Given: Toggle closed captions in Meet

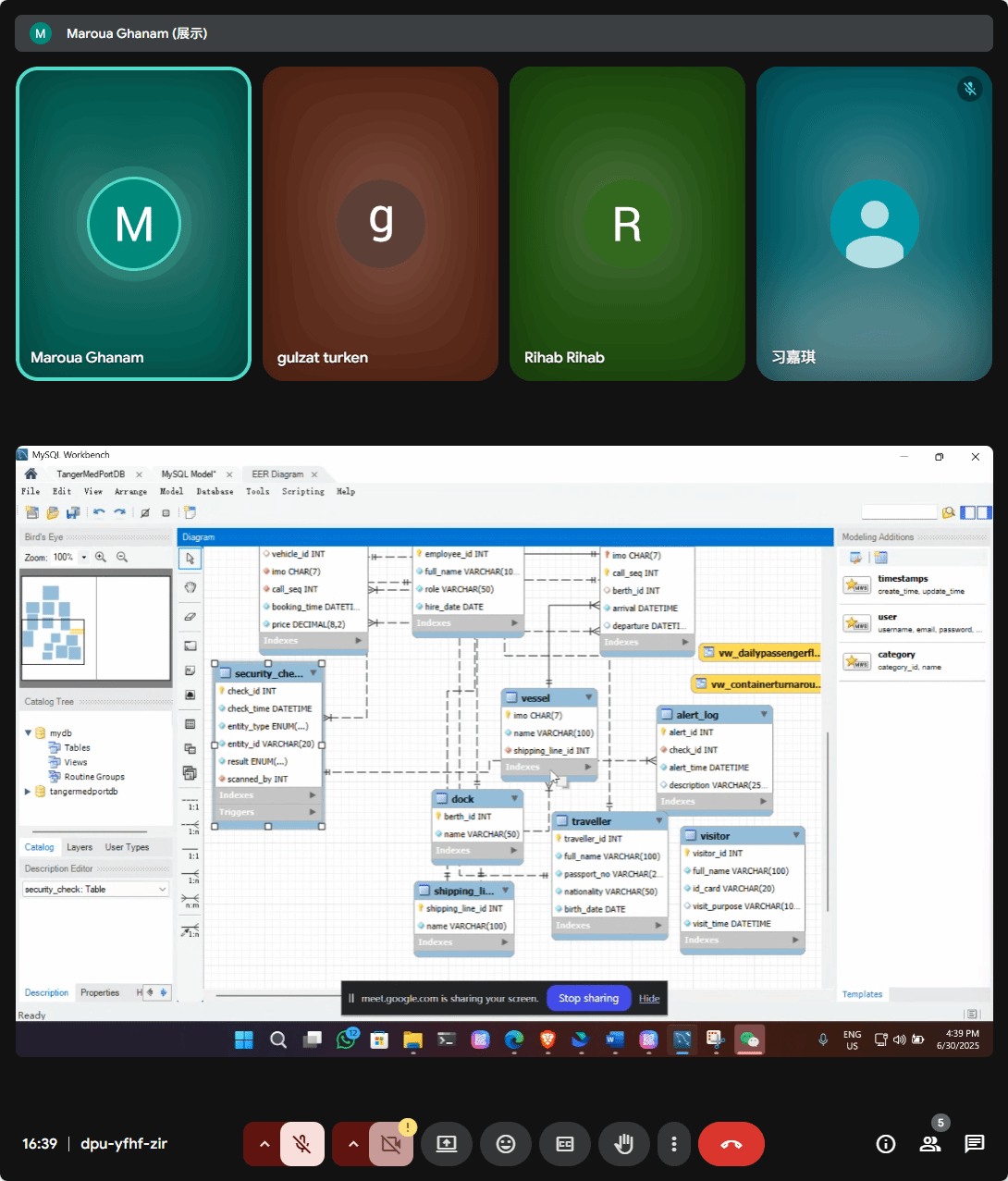Looking at the screenshot, I should pos(565,1144).
